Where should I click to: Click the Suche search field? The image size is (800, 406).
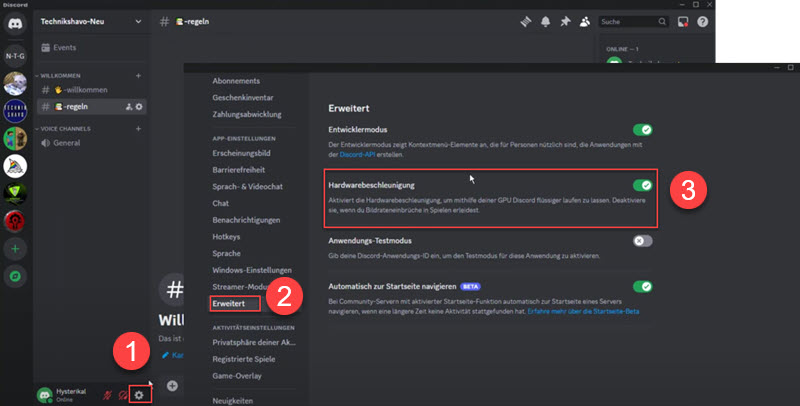(634, 21)
